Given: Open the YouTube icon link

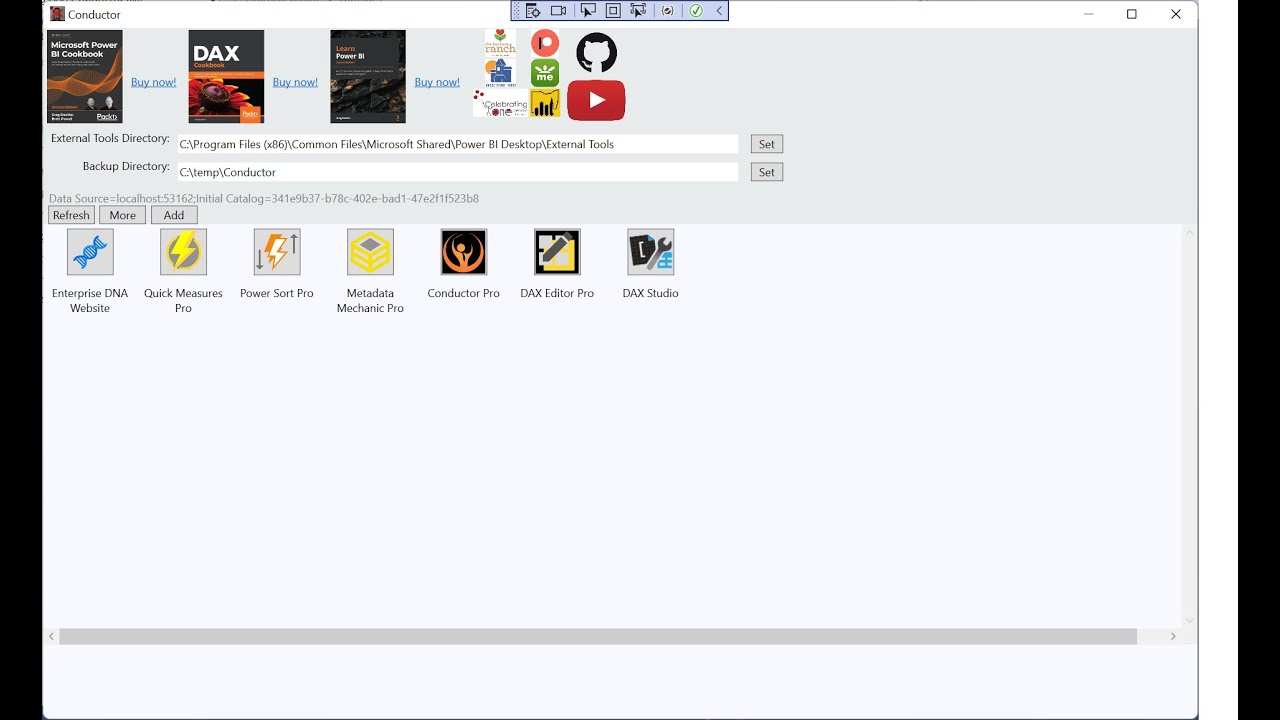Looking at the screenshot, I should (596, 100).
